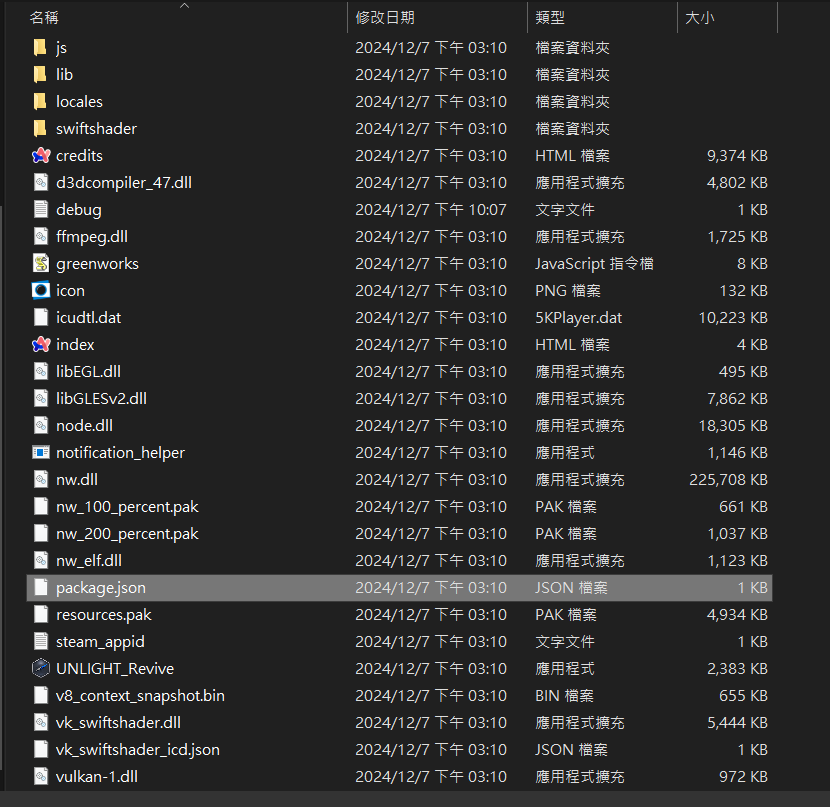Click the nw_elf.dll file icon
Image resolution: width=830 pixels, height=807 pixels.
pyautogui.click(x=41, y=560)
